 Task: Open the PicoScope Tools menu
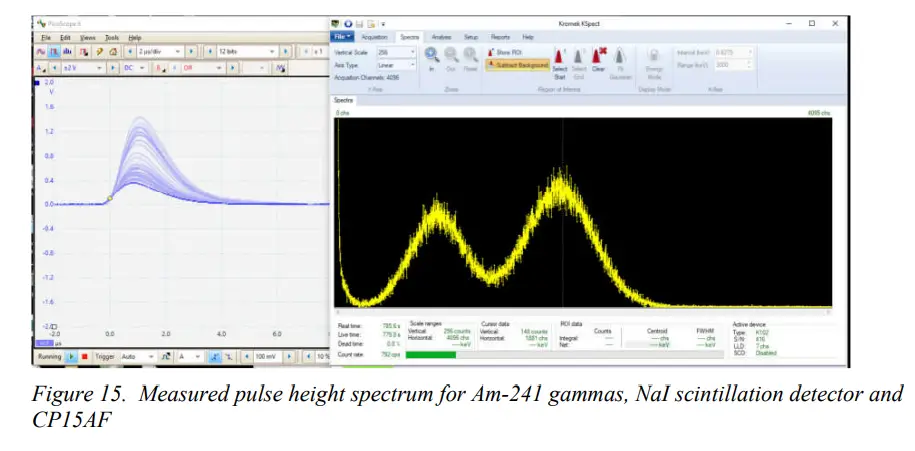pos(111,37)
